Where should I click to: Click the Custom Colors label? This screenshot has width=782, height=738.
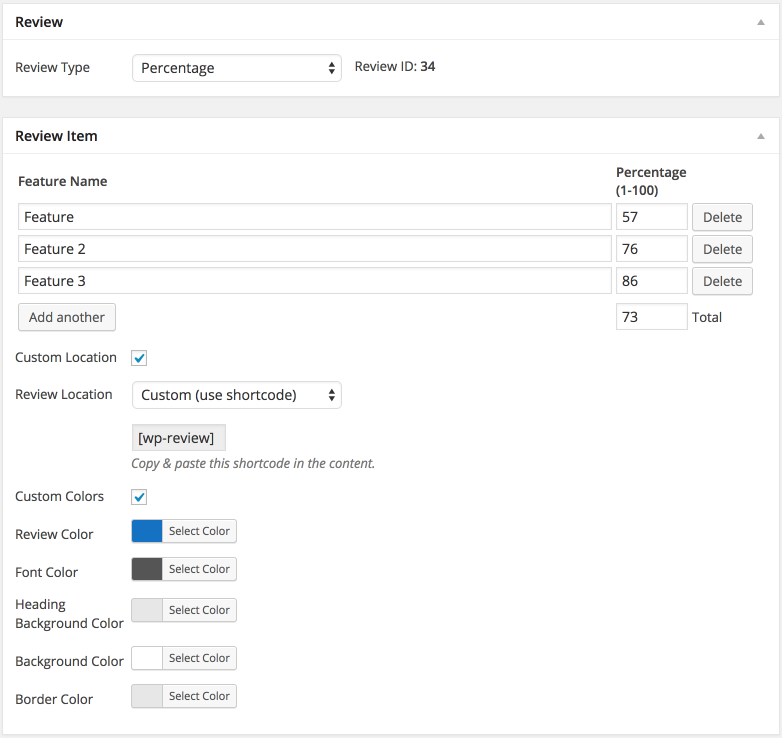59,497
